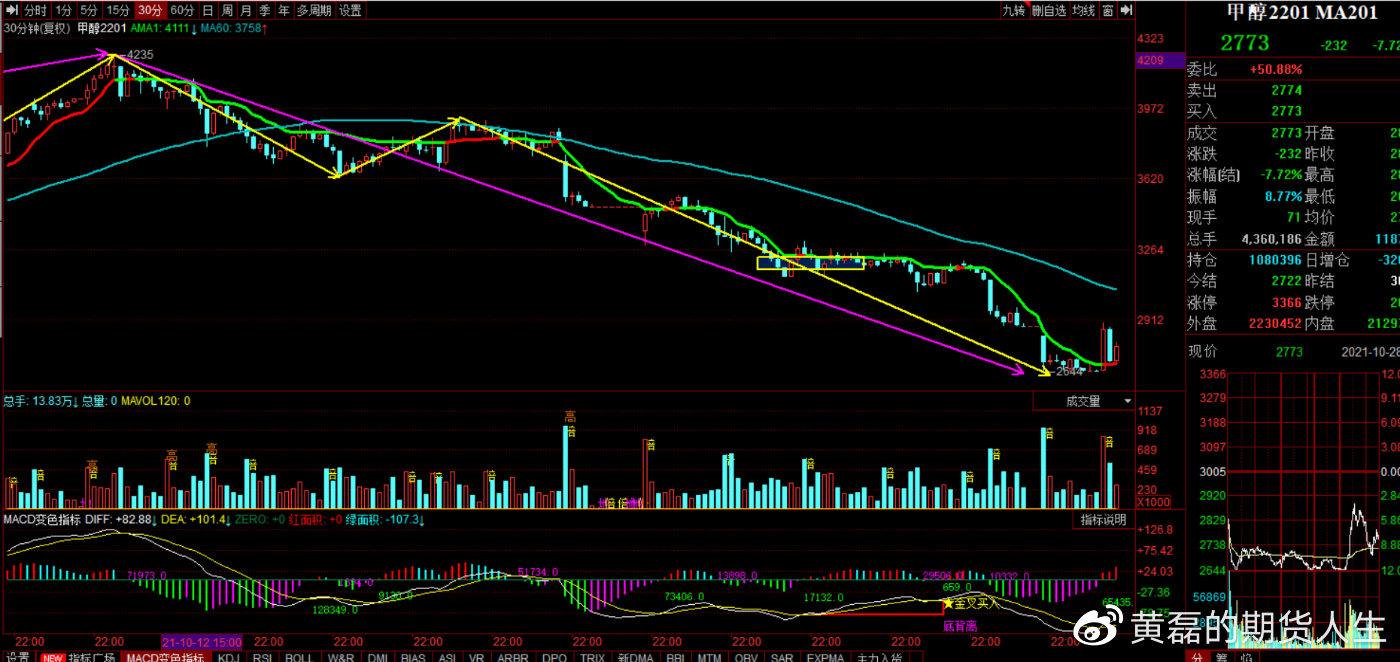Select TRIX indicator tab

click(592, 657)
